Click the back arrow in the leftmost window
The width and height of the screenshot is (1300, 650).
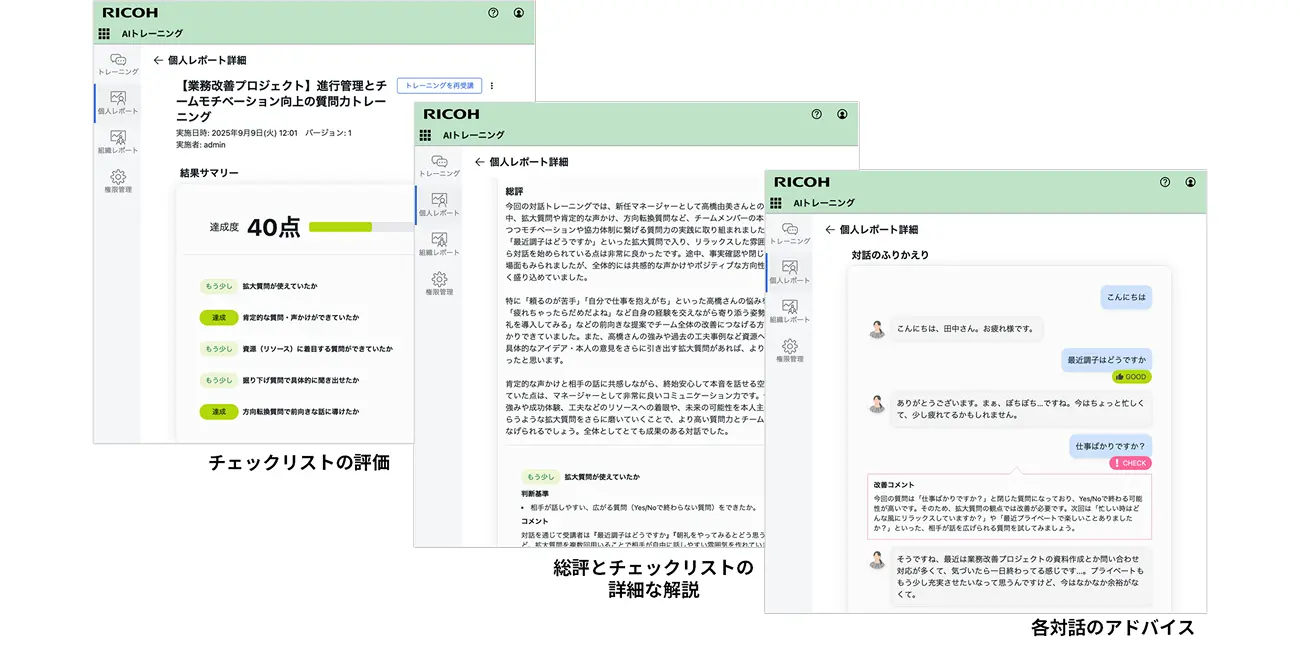(158, 60)
